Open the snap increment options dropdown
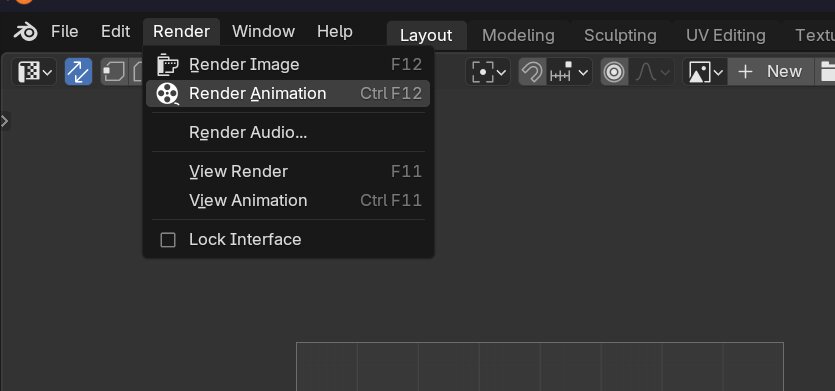The image size is (835, 391). [569, 71]
